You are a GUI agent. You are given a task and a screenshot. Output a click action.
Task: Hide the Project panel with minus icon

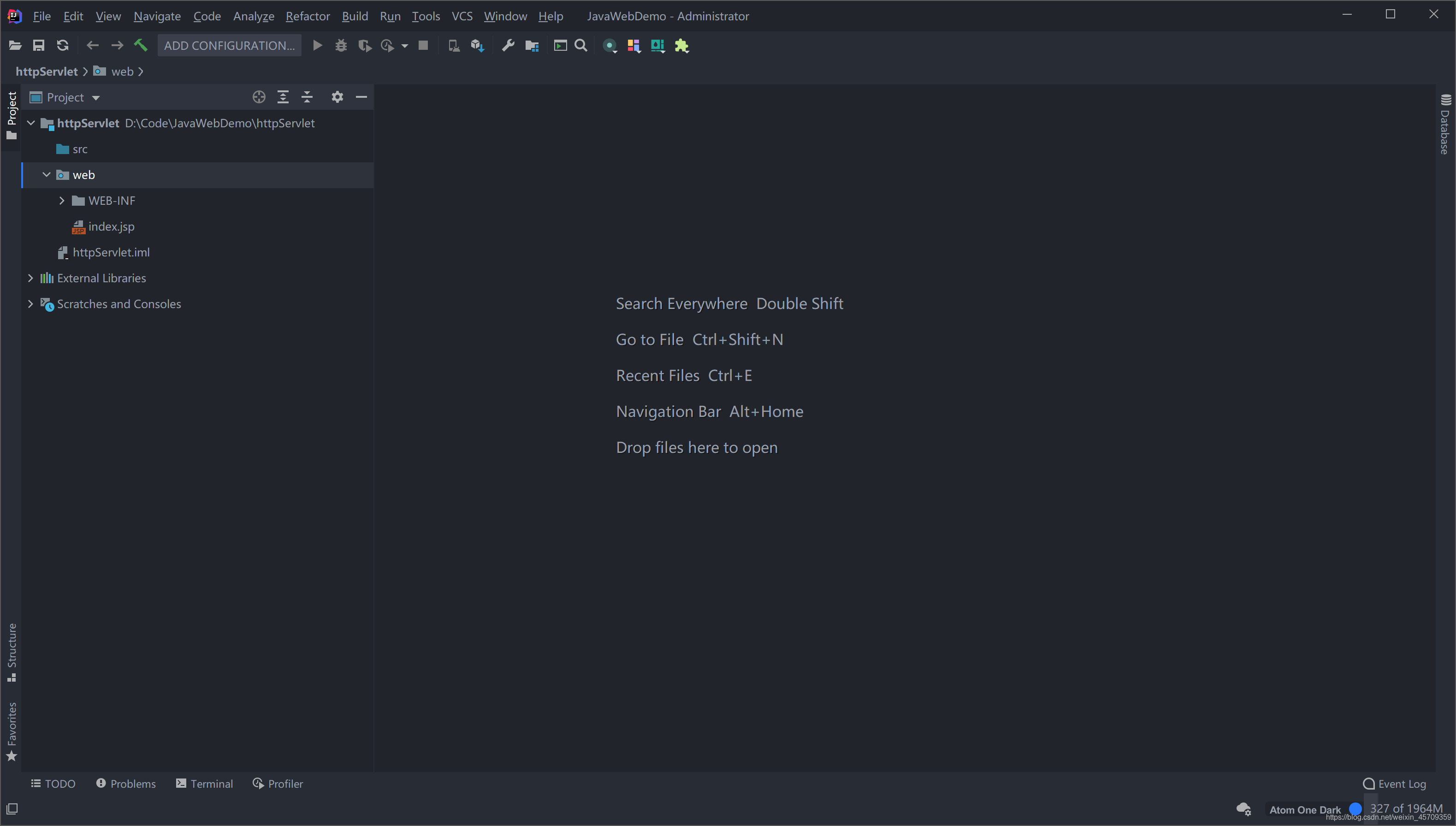coord(361,98)
